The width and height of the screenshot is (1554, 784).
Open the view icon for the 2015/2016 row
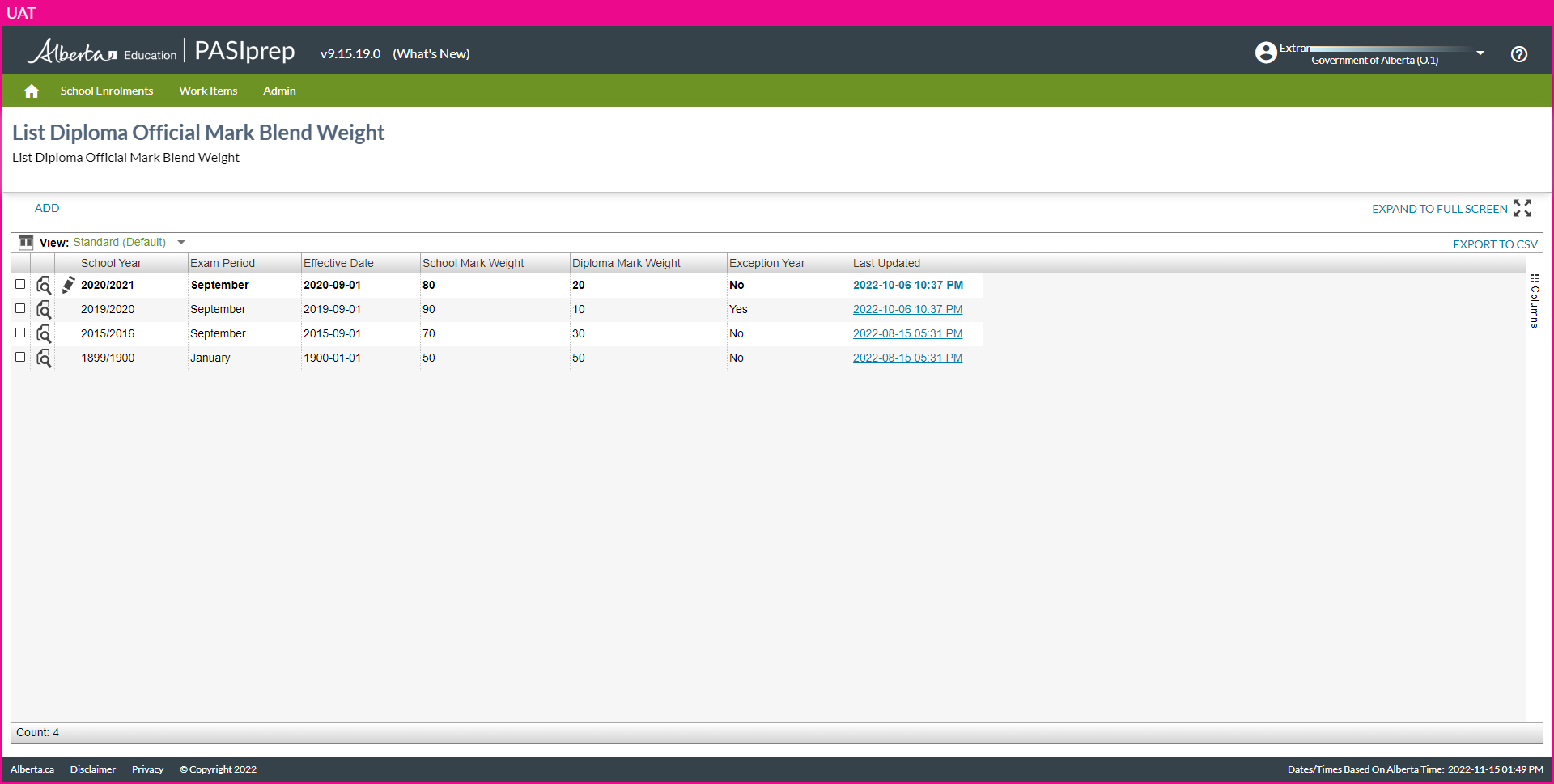(x=44, y=334)
